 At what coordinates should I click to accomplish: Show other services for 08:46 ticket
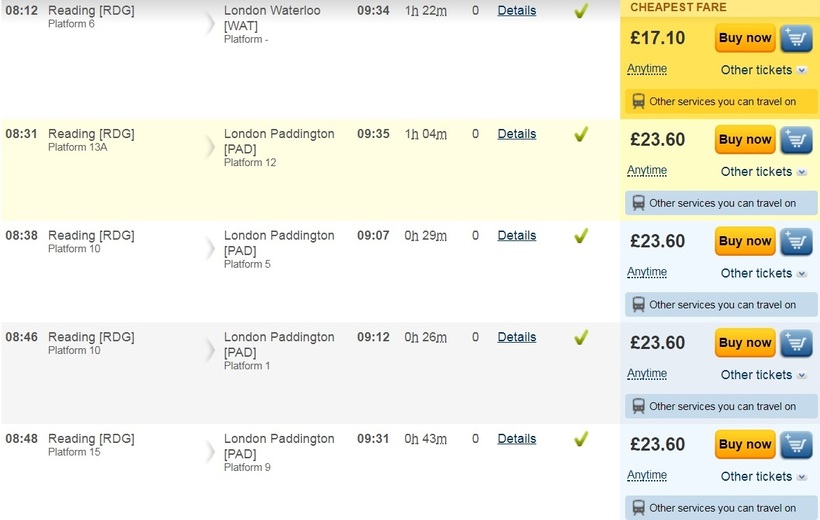pos(721,406)
